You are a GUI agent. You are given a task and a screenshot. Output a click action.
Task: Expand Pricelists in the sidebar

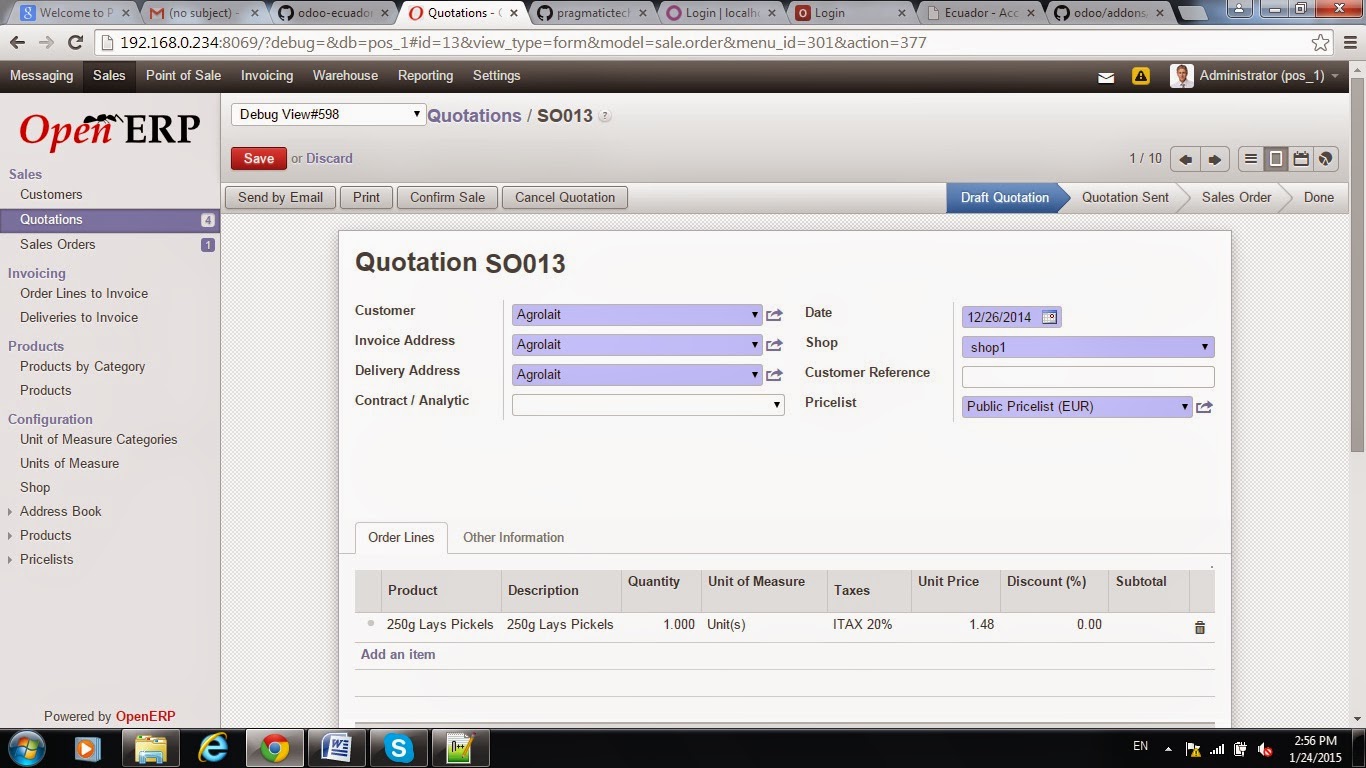46,559
